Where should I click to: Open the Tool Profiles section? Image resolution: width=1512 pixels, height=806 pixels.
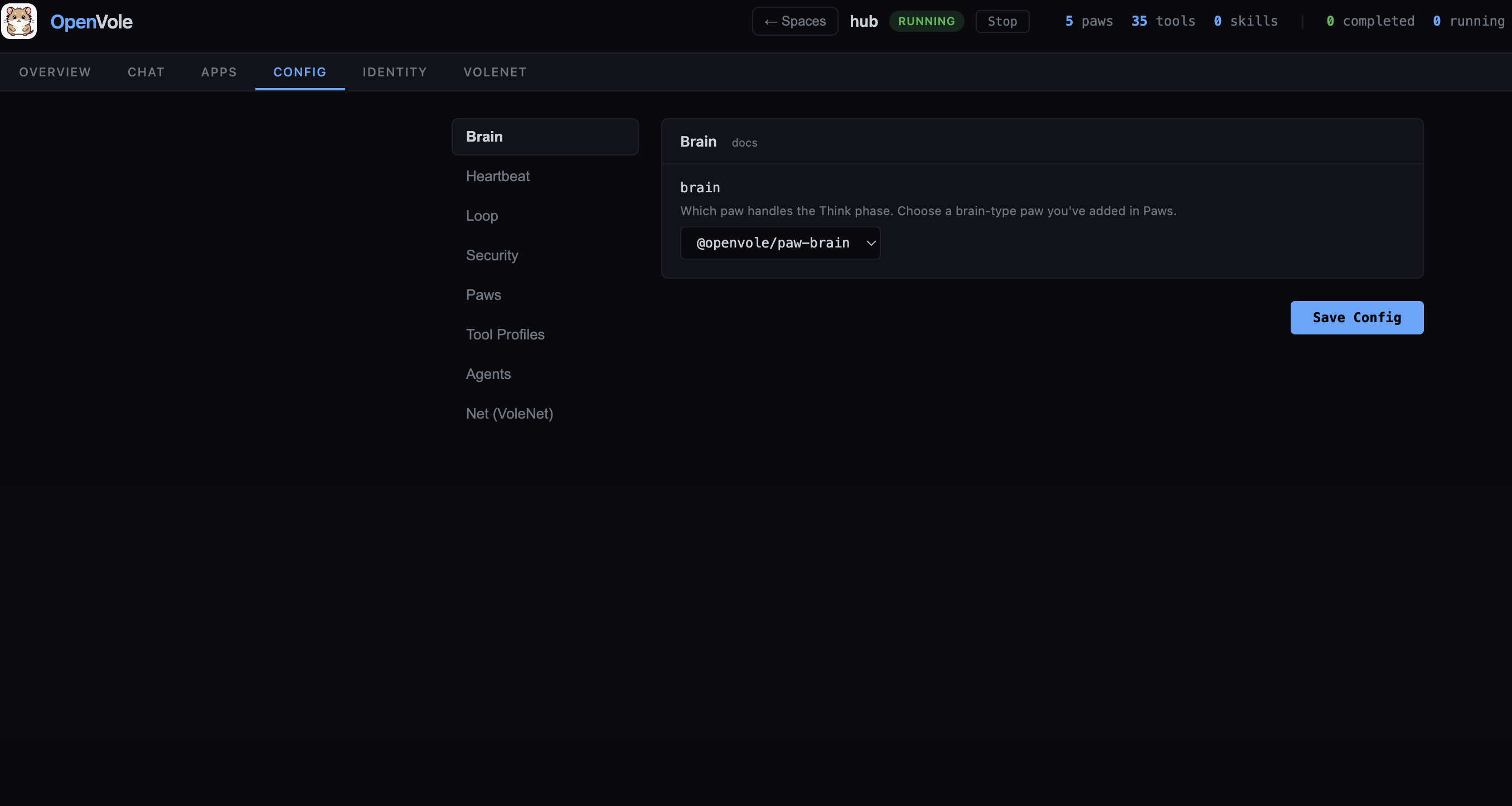click(x=545, y=334)
